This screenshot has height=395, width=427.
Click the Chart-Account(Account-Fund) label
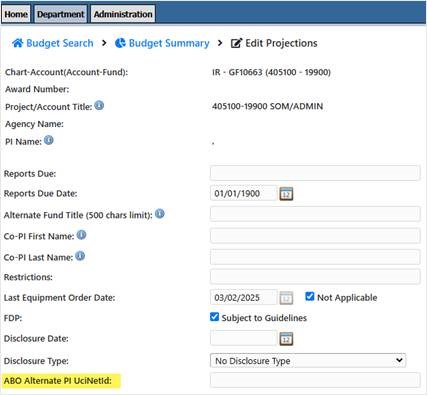(x=66, y=72)
